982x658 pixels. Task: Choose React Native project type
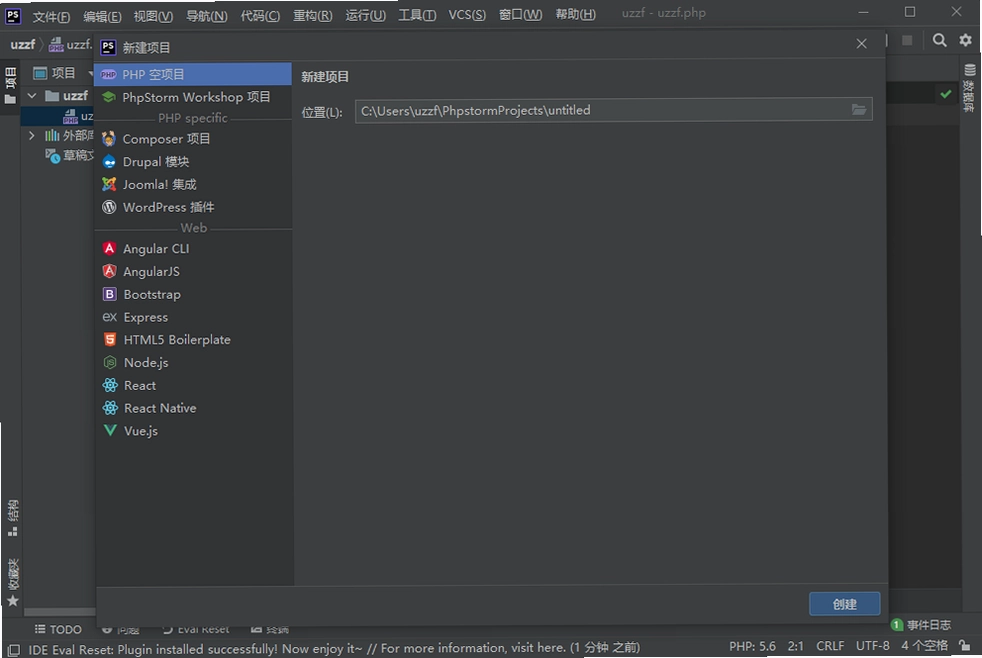point(193,408)
